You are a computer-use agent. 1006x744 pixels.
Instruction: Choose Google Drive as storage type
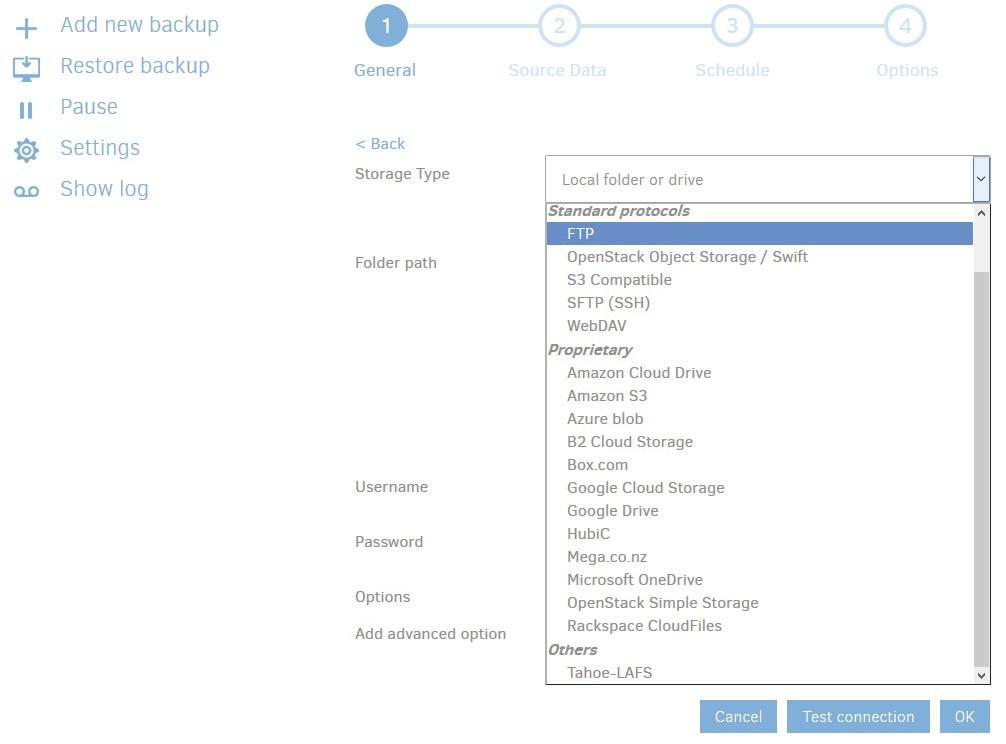pyautogui.click(x=612, y=511)
